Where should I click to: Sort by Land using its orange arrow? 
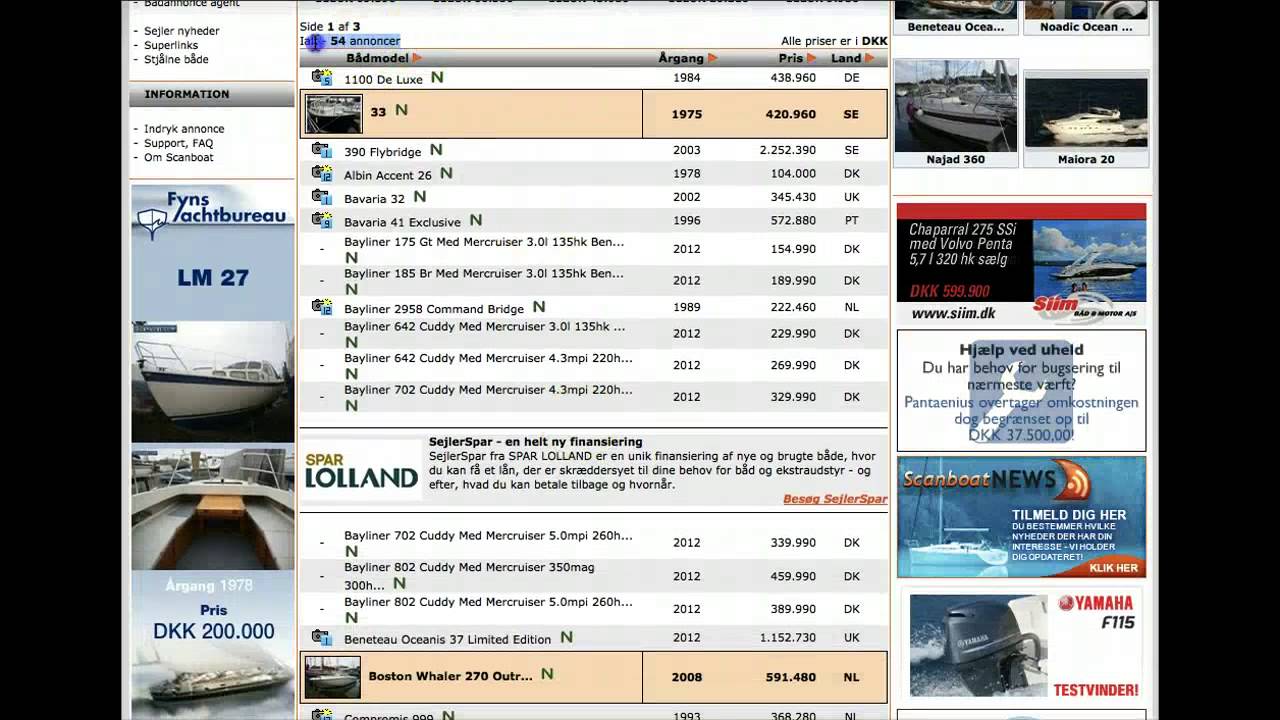[870, 58]
